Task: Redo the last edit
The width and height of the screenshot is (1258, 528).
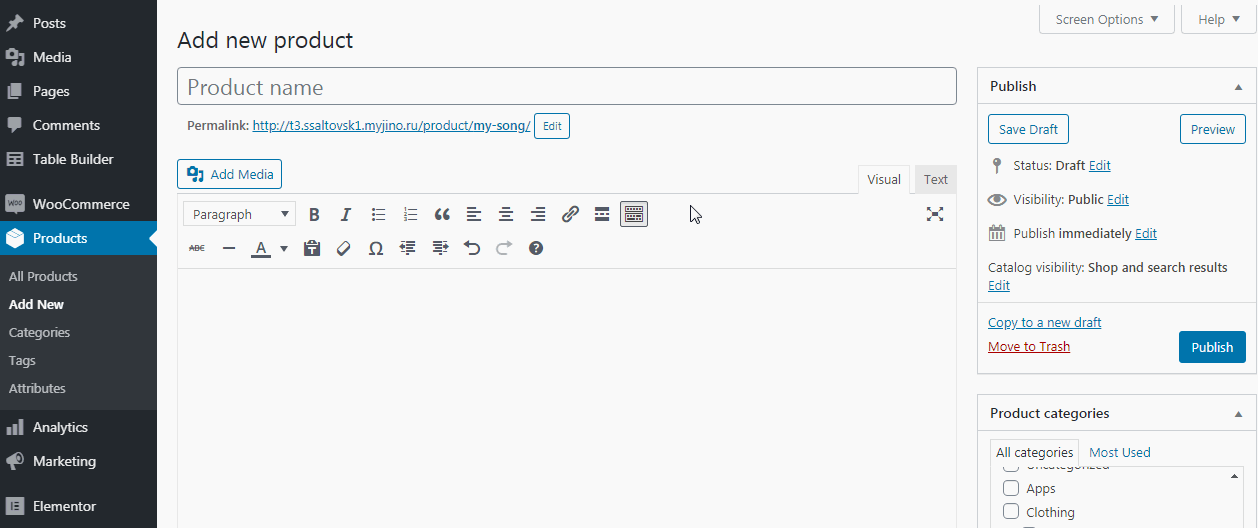Action: click(504, 248)
